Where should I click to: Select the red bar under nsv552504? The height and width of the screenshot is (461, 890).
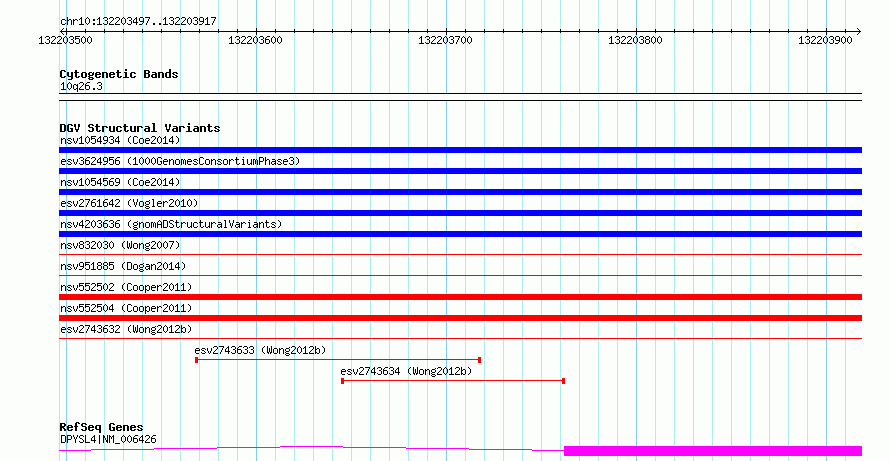click(460, 318)
